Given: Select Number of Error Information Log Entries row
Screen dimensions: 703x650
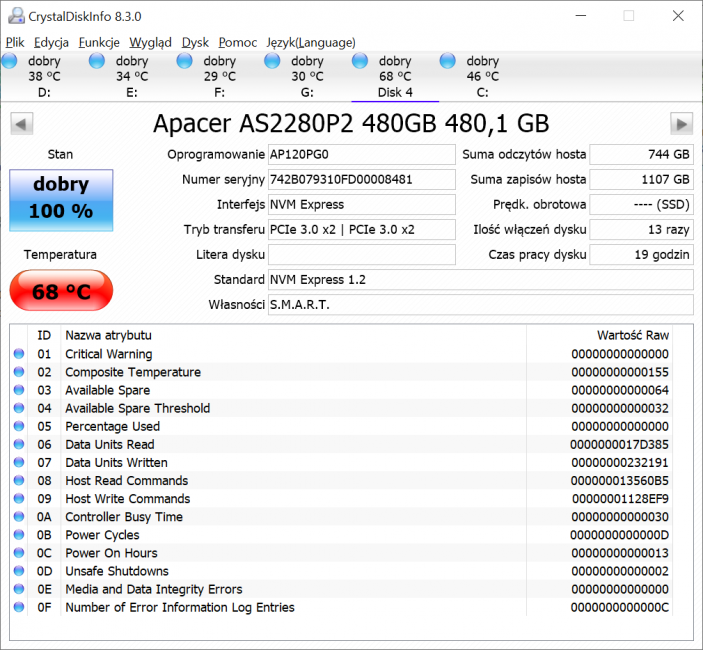Looking at the screenshot, I should point(341,607).
